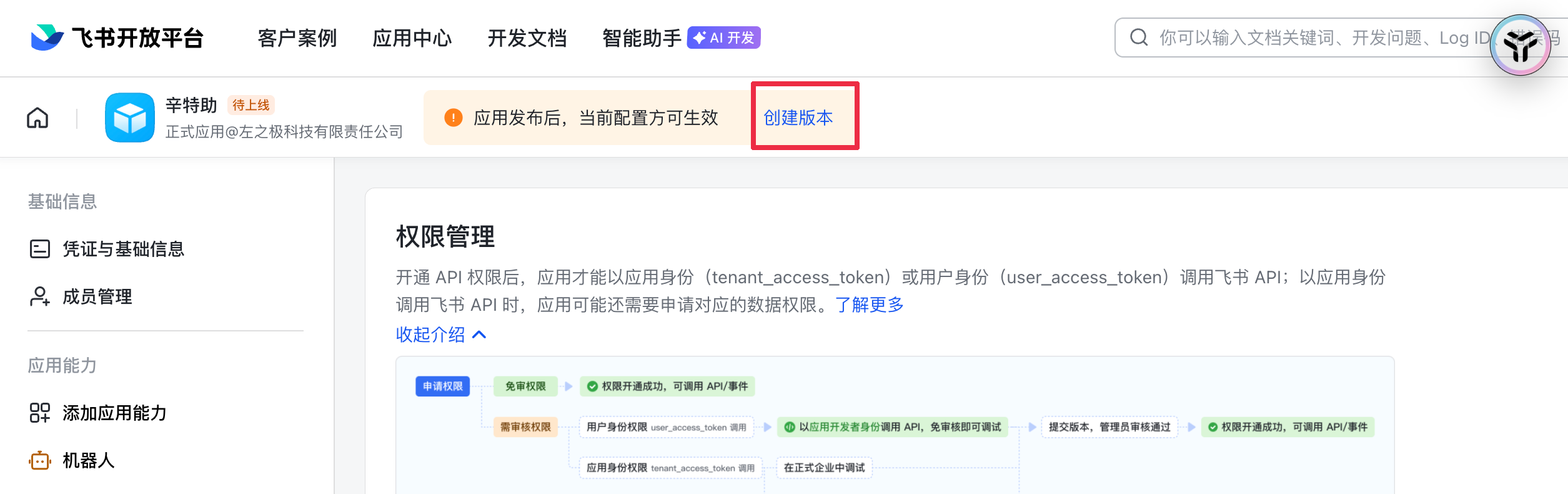Open the 客户案例 menu
The width and height of the screenshot is (1568, 494).
pos(297,38)
